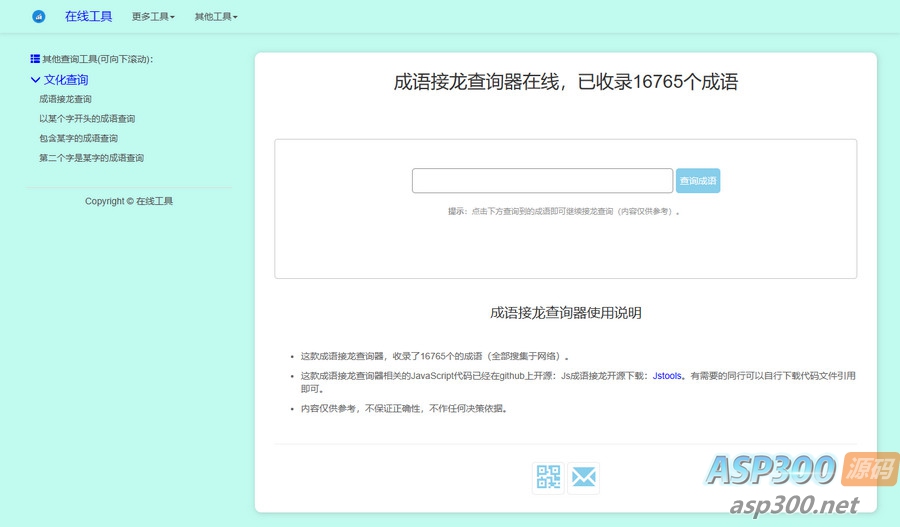Choose 包含某字的成语查询 from the sidebar
The image size is (900, 527).
[x=78, y=138]
